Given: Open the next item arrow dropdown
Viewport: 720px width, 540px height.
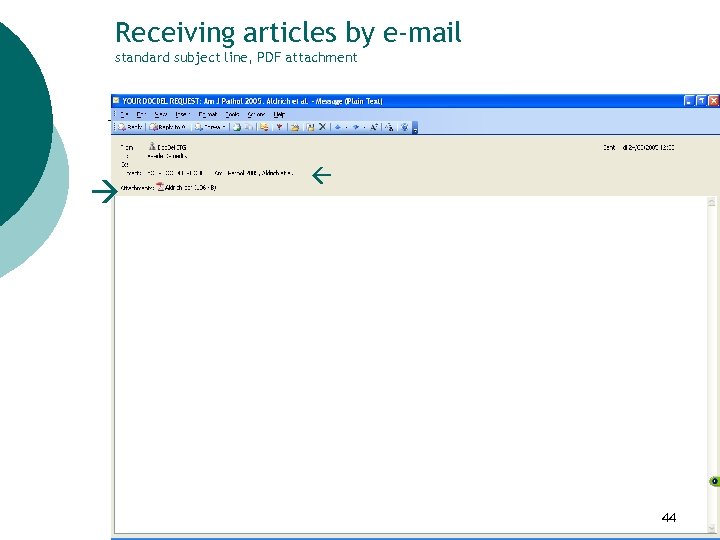Looking at the screenshot, I should click(x=364, y=127).
